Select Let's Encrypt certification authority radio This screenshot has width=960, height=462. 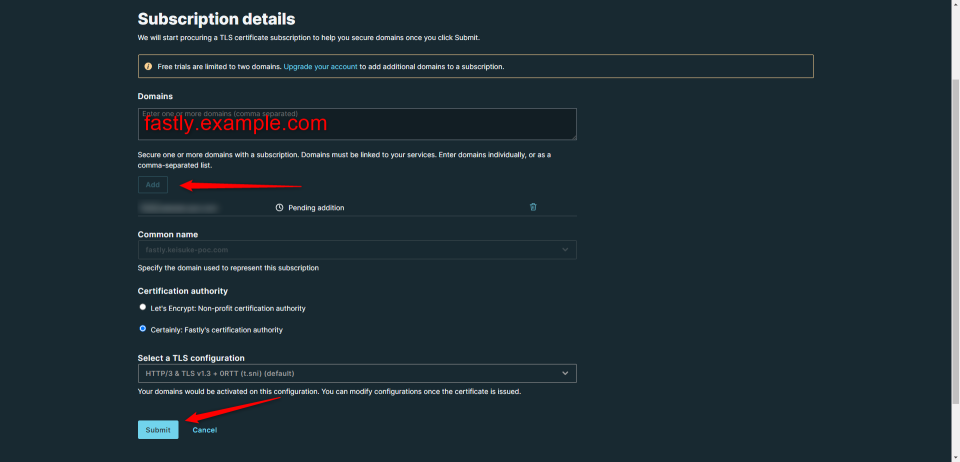coord(143,308)
